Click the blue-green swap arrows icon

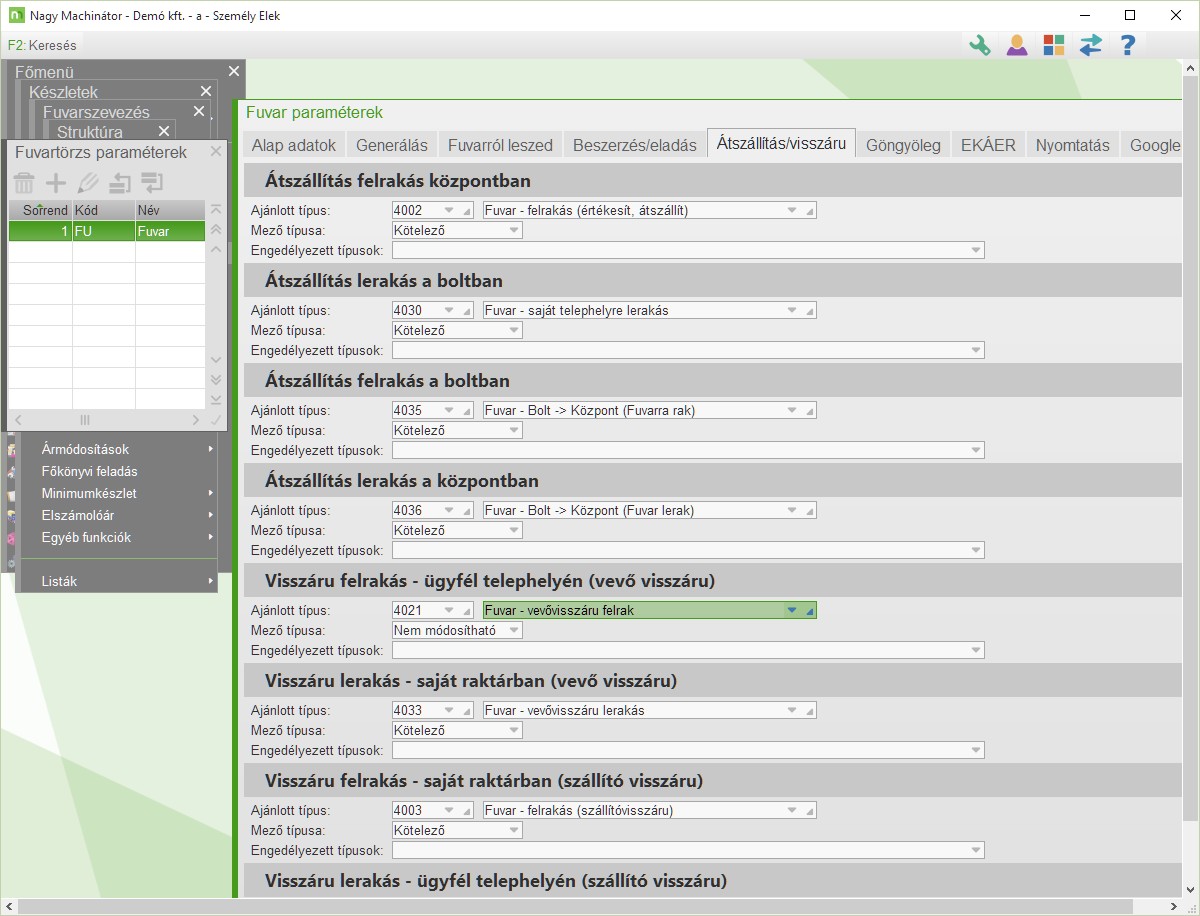point(1090,44)
